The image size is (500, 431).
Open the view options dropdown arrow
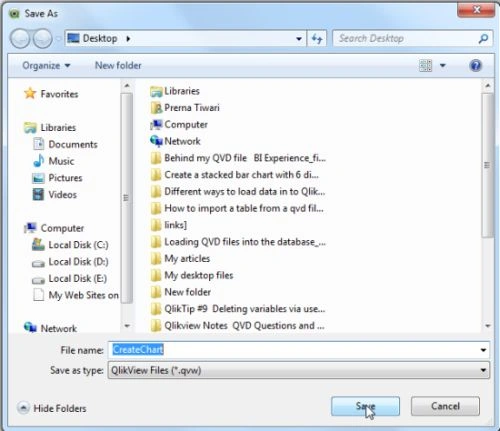point(443,65)
